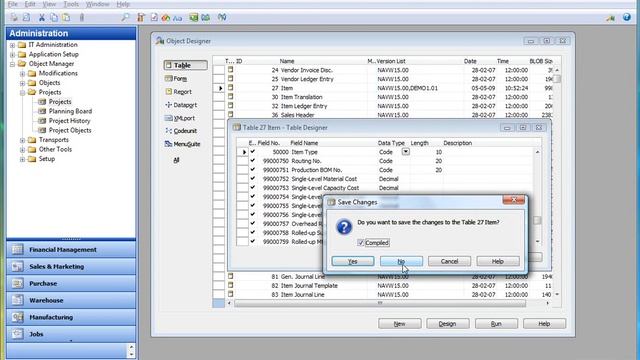This screenshot has height=360, width=640.
Task: Open the File menu
Action: [13, 4]
